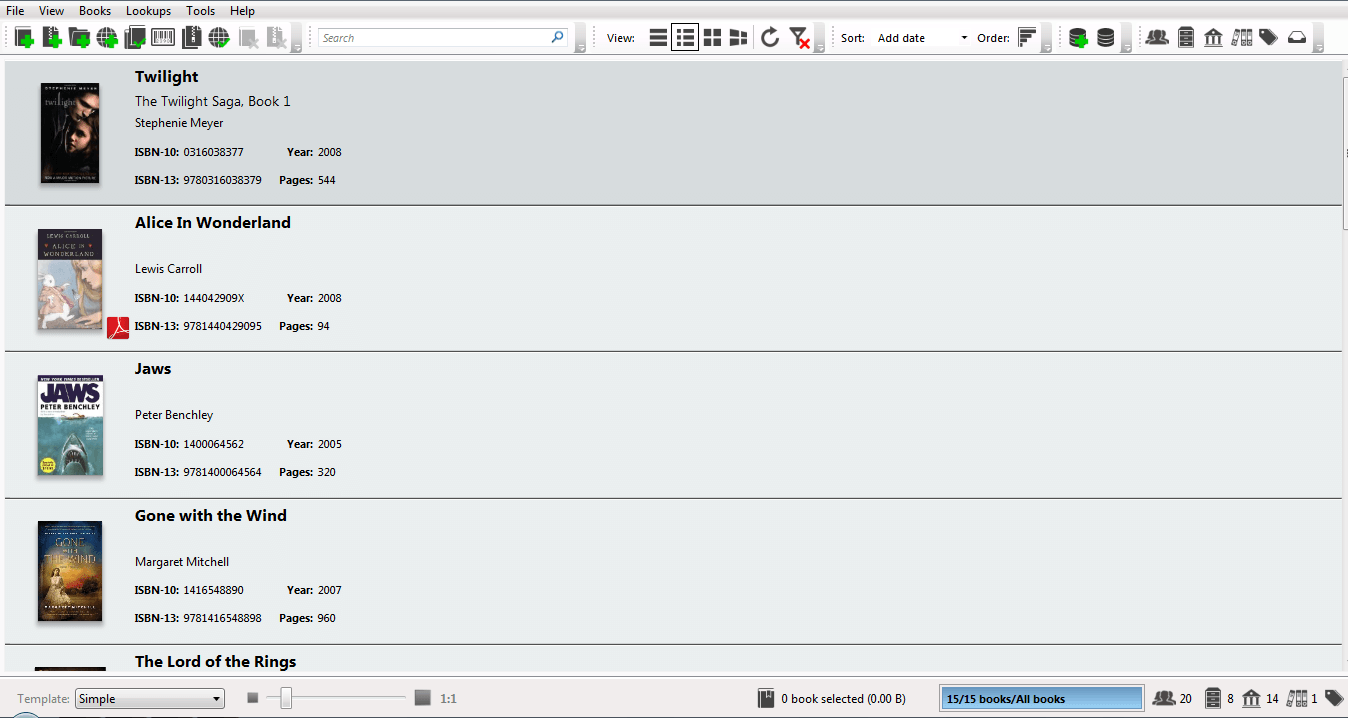Click the file cabinet count icon in status bar
The height and width of the screenshot is (718, 1348).
1213,698
